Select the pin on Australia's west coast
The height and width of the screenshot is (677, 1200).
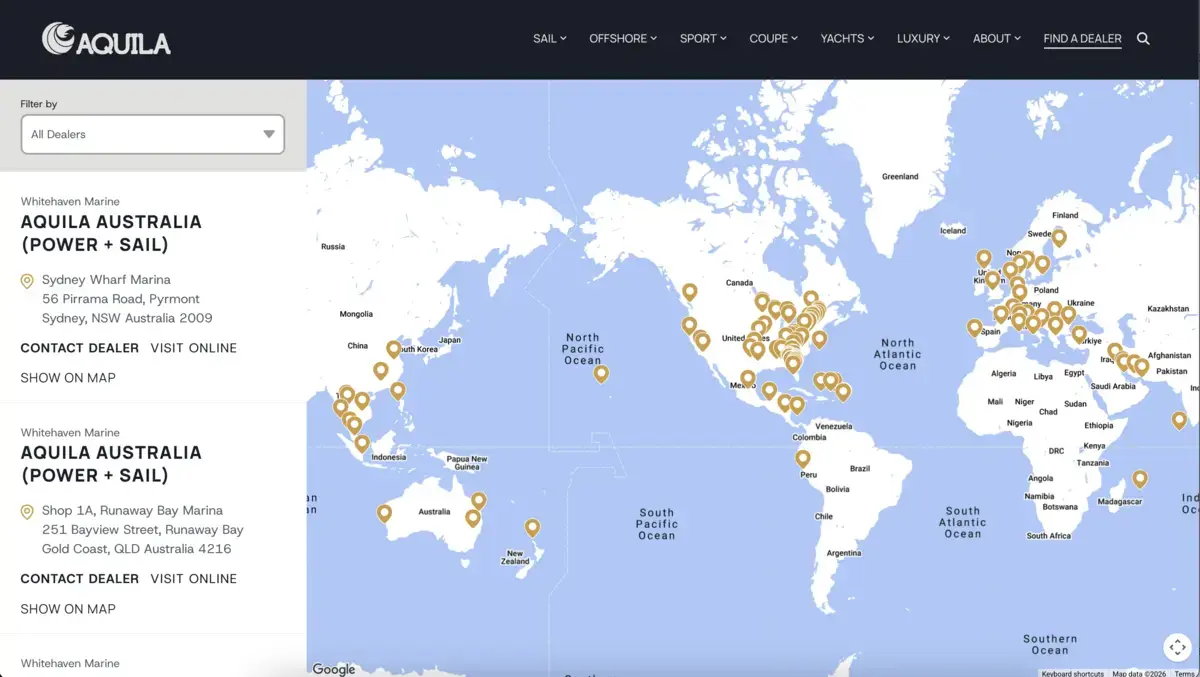tap(384, 513)
